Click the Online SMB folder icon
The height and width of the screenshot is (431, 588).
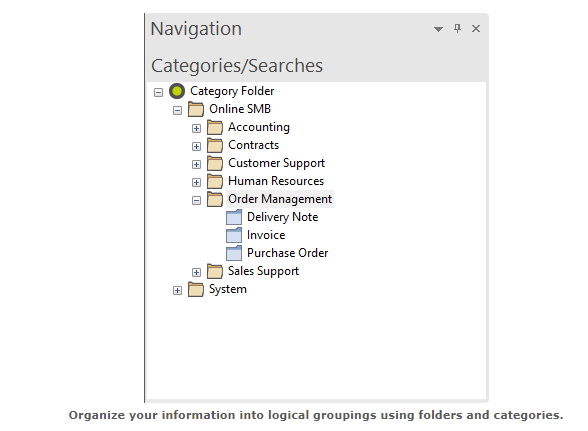(x=196, y=109)
